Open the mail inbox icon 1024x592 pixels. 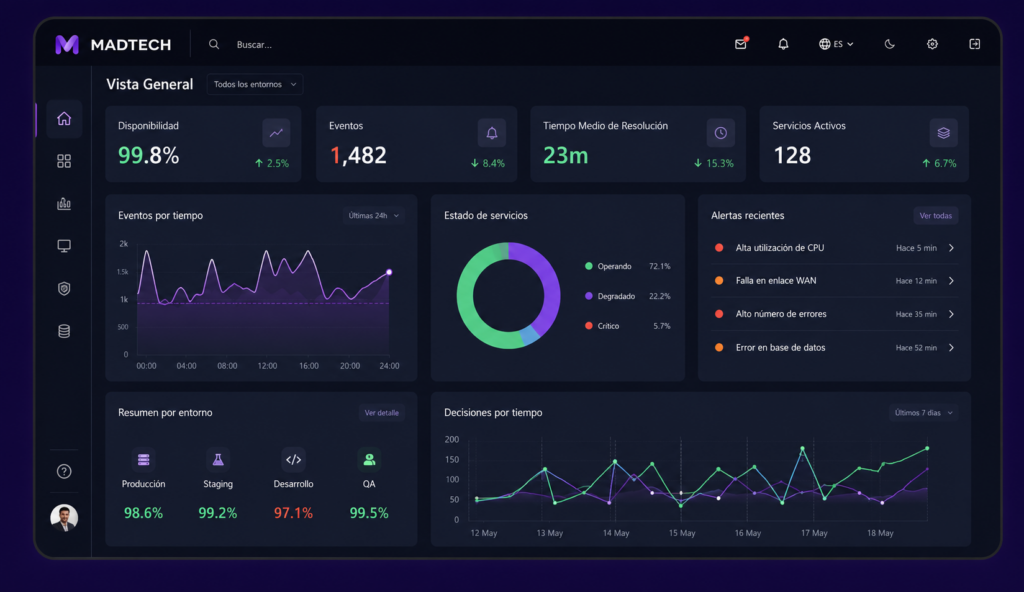741,44
